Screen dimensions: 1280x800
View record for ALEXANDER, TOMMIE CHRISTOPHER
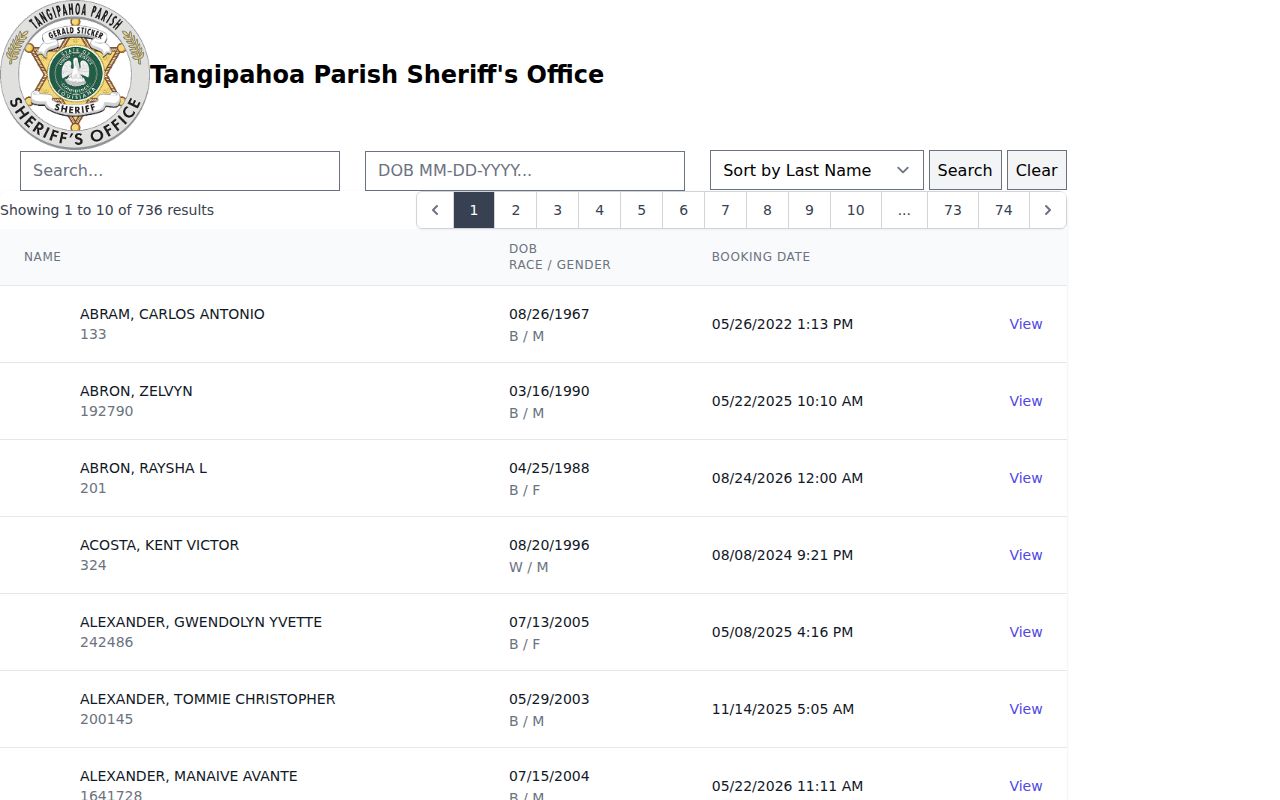coord(1026,709)
